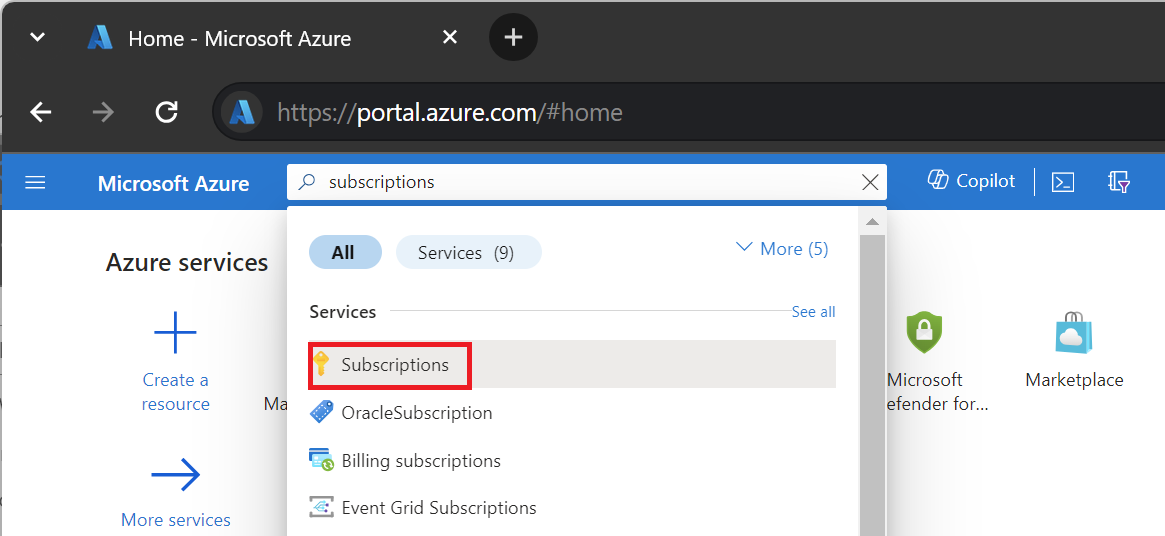Filter results by Services (9)
Viewport: 1165px width, 536px height.
tap(469, 252)
